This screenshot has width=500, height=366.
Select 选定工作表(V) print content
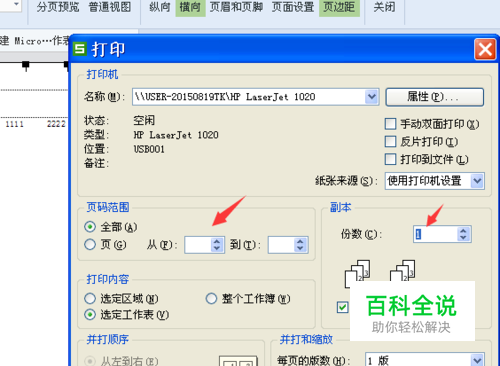[90, 314]
